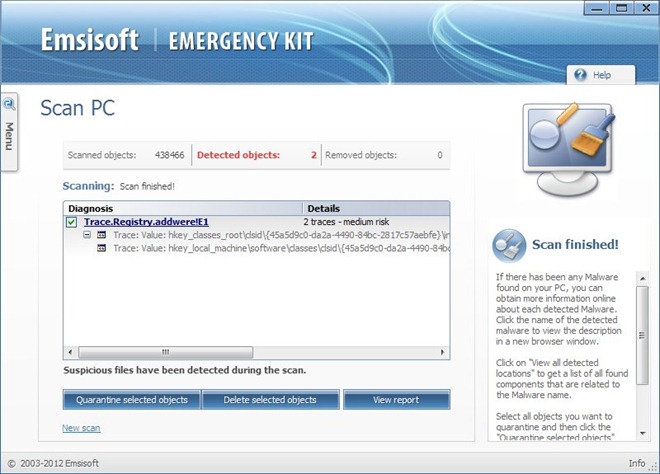Collapse the trace list with the minus expander
Screen dimensions: 660x474
(x=87, y=234)
